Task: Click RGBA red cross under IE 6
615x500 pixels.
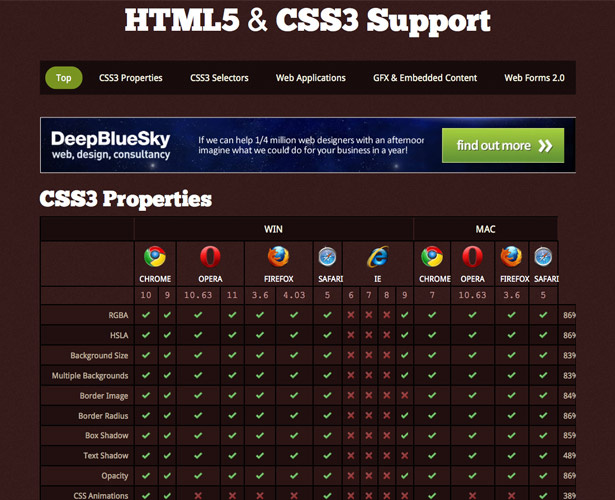Action: [x=351, y=315]
